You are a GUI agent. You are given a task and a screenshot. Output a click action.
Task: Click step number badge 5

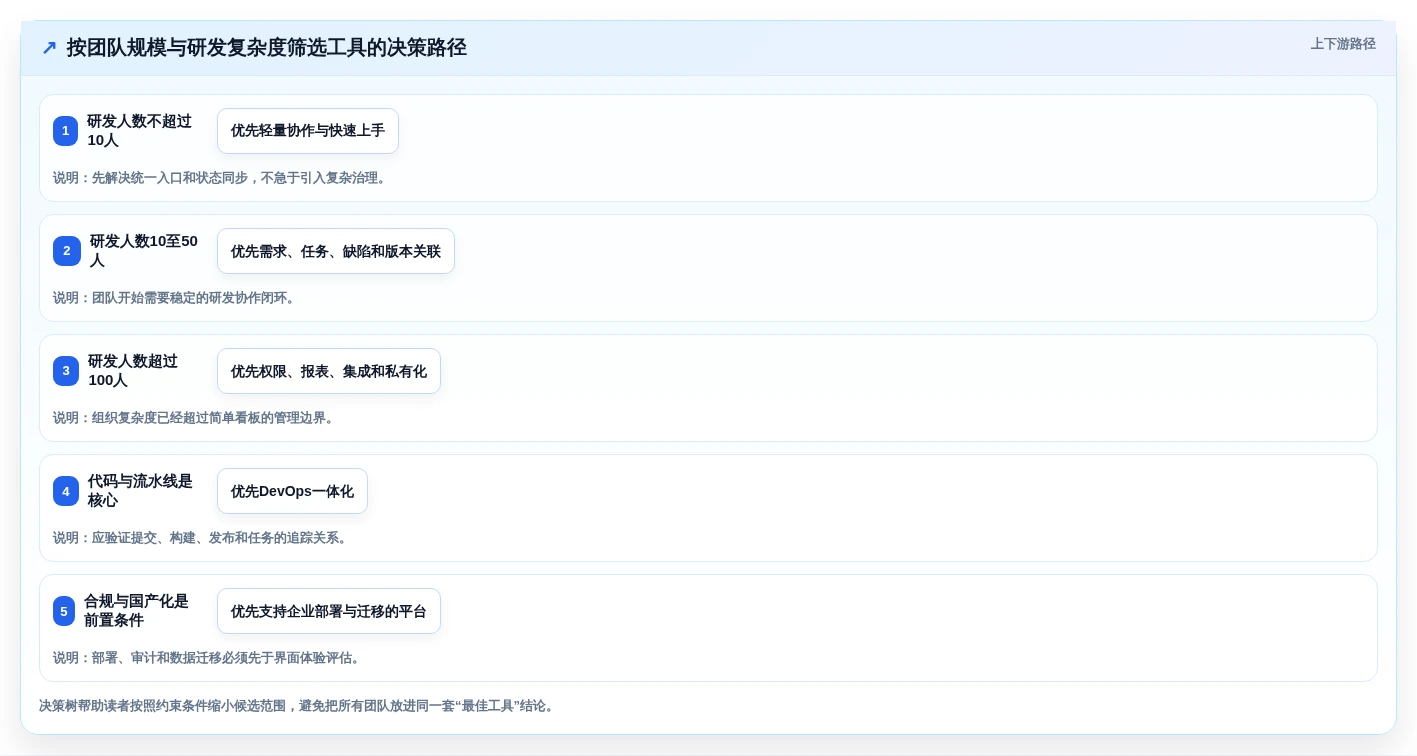click(64, 611)
